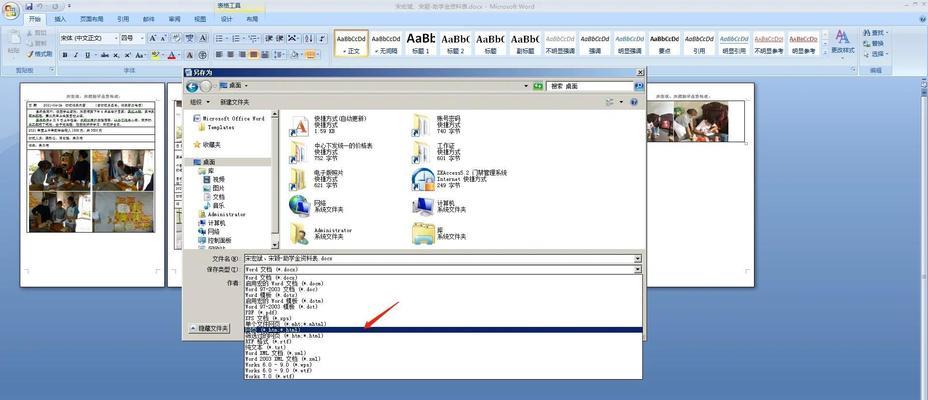Switch to the 页面布局 ribbon tab
The width and height of the screenshot is (928, 400).
(91, 19)
